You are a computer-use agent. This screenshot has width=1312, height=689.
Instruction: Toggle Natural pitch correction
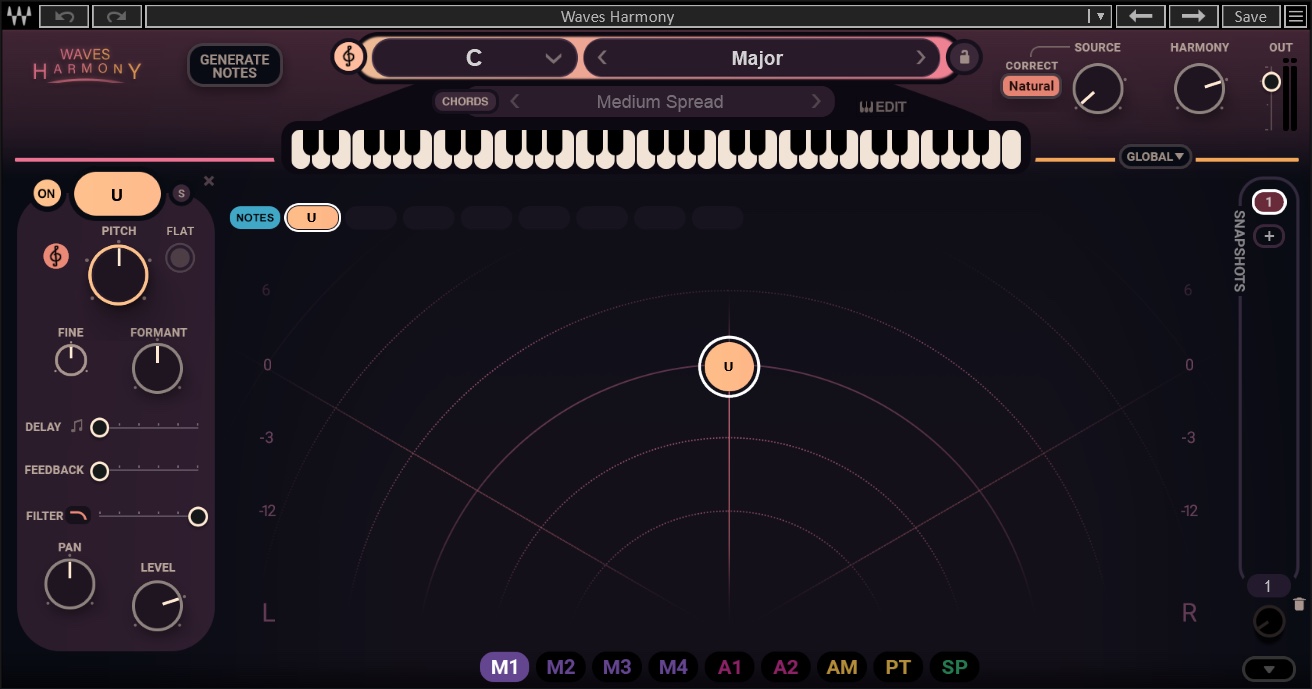click(1031, 86)
